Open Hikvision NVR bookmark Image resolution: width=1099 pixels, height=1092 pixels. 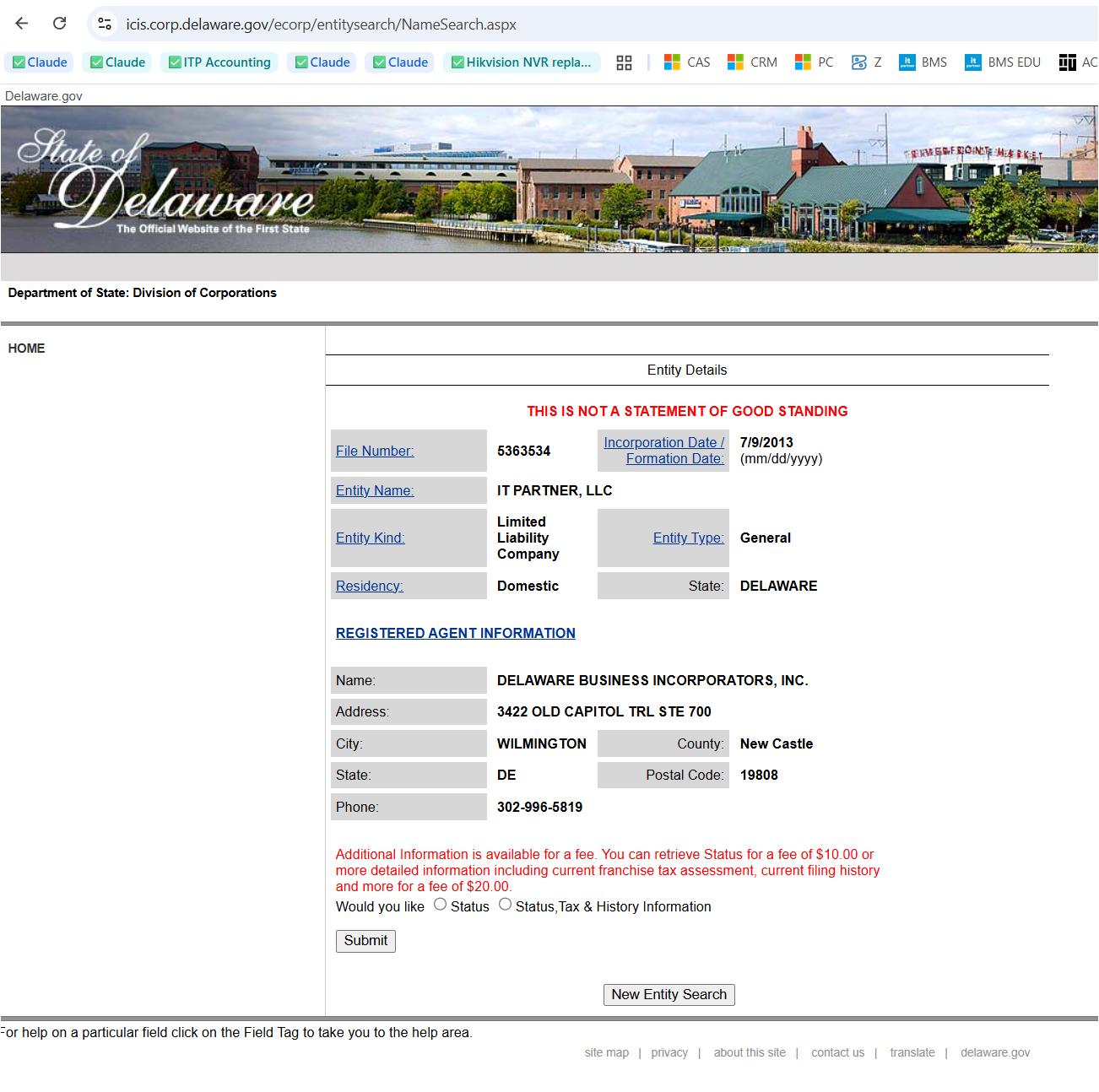(522, 62)
